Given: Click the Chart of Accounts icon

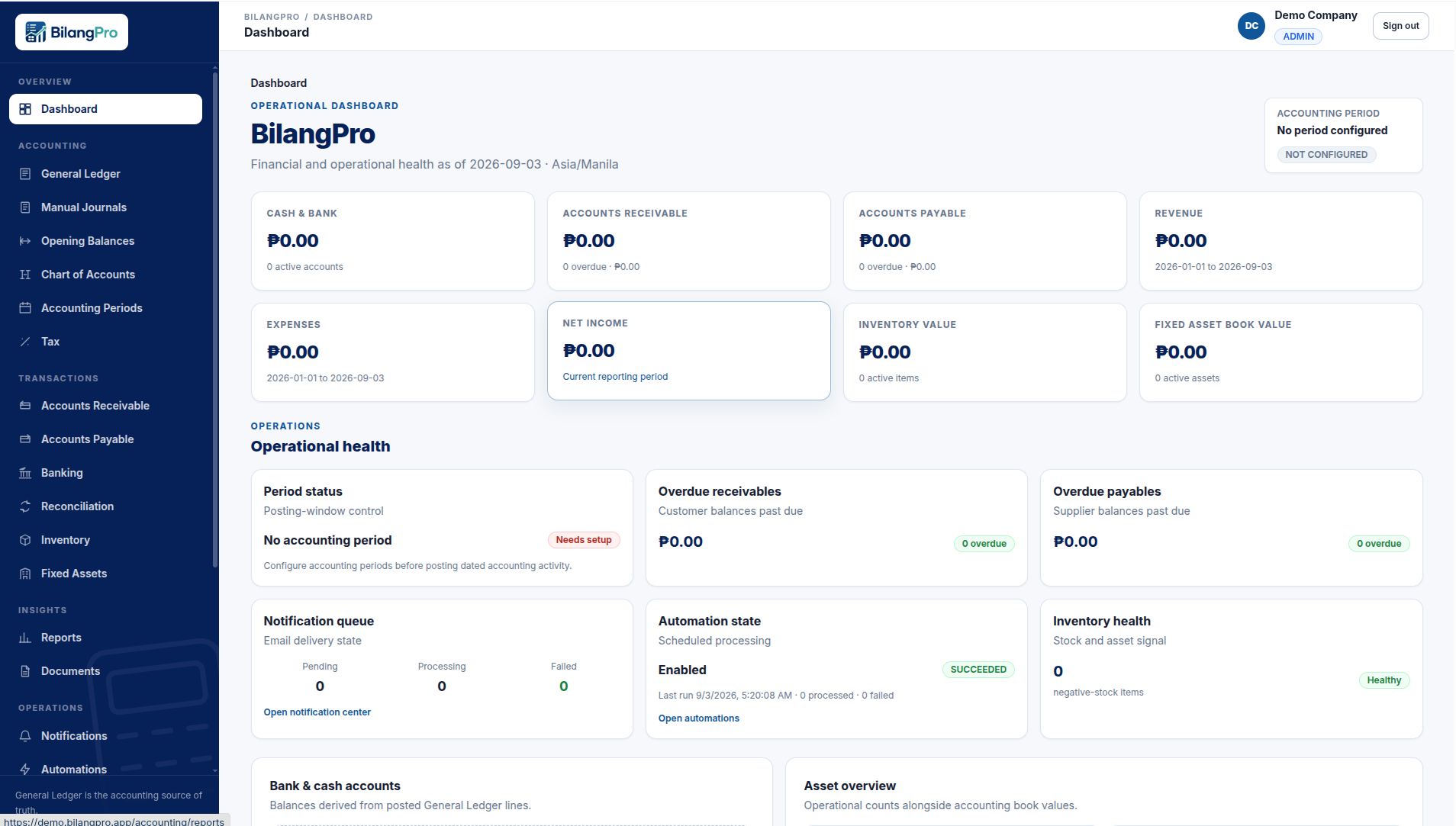Looking at the screenshot, I should (x=25, y=275).
